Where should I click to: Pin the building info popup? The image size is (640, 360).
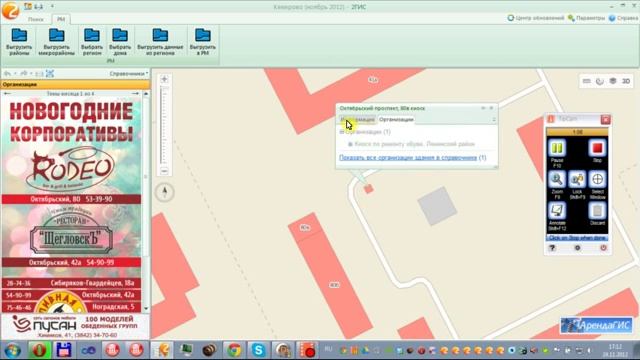[483, 108]
